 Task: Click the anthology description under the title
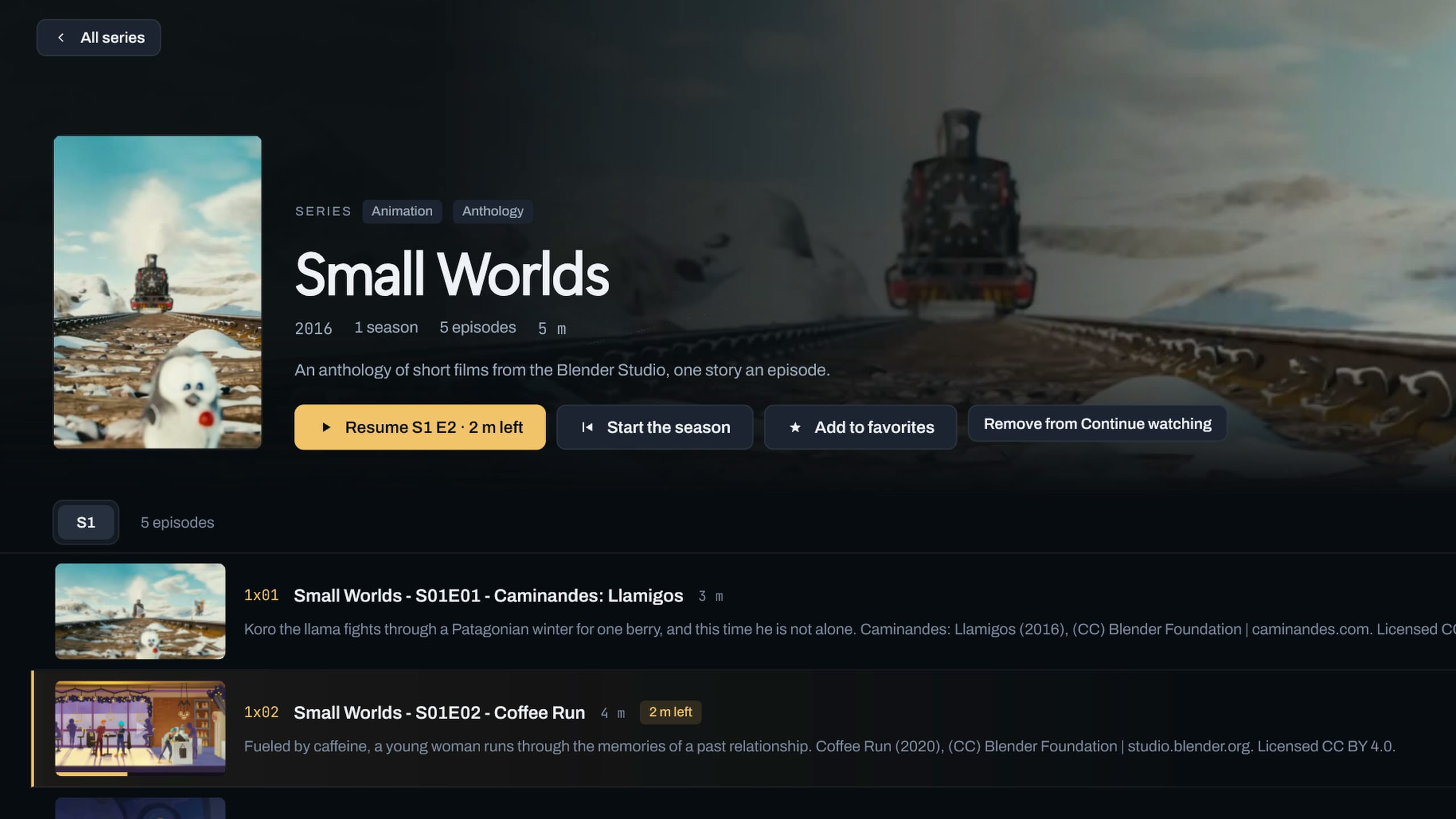pyautogui.click(x=562, y=370)
